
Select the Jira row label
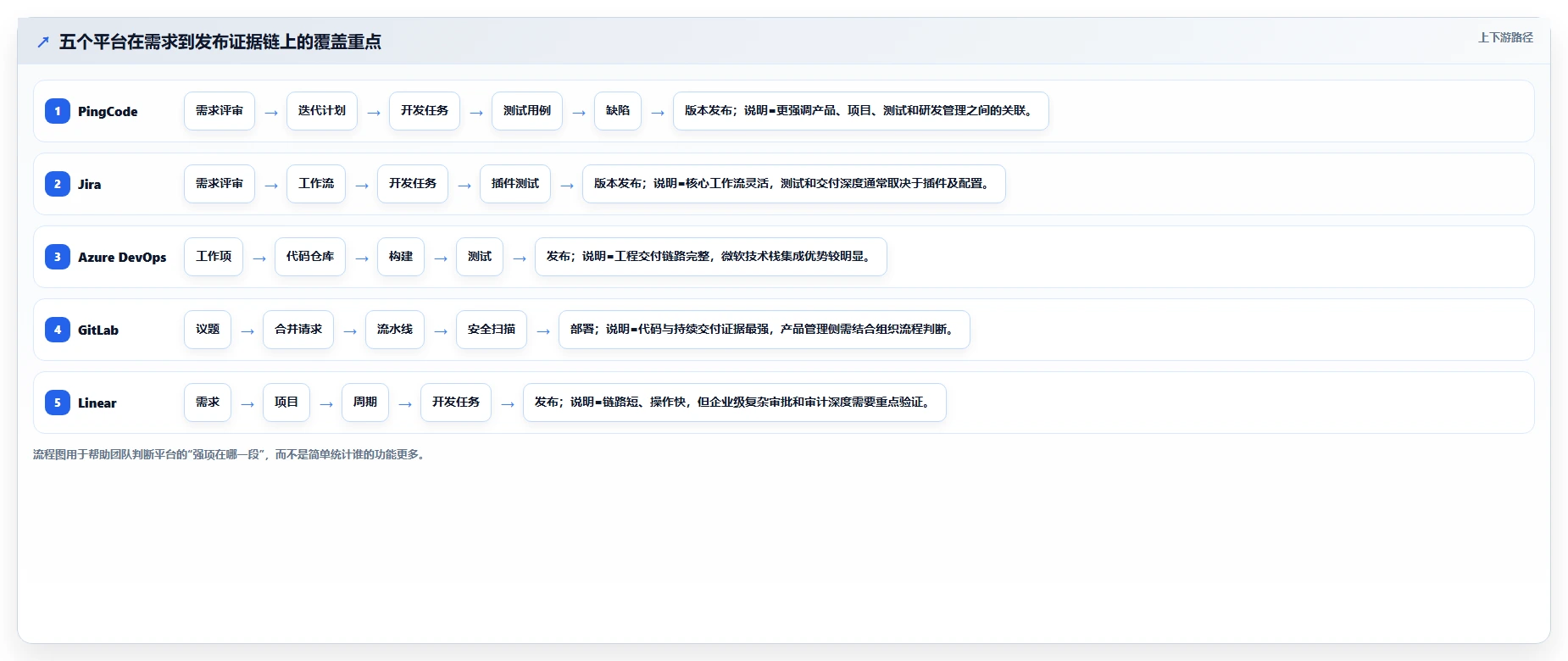[89, 184]
